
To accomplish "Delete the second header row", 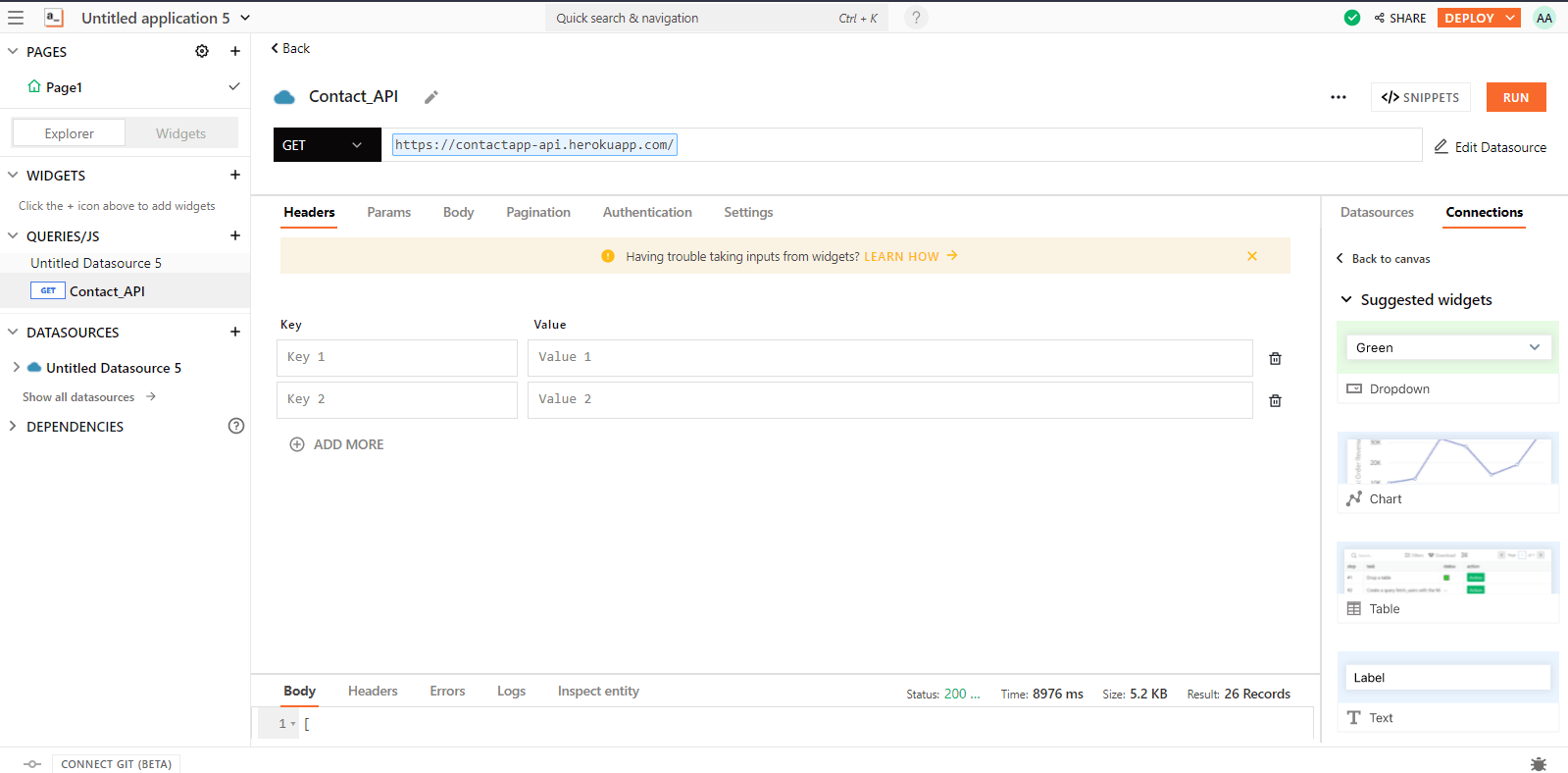I will click(1275, 400).
